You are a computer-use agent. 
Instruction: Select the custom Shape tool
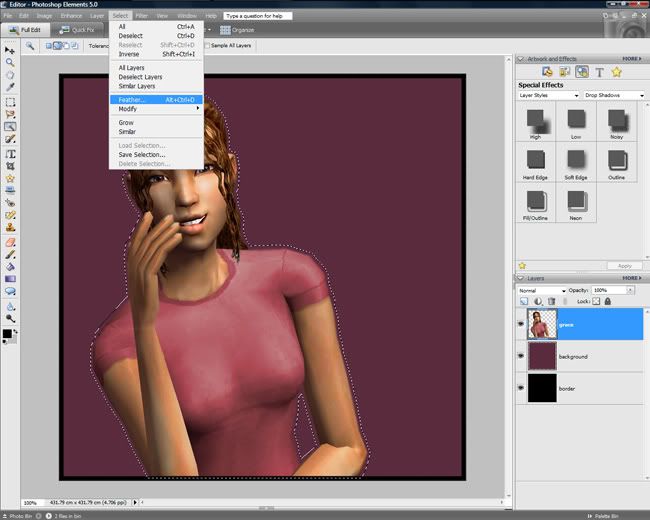(10, 291)
